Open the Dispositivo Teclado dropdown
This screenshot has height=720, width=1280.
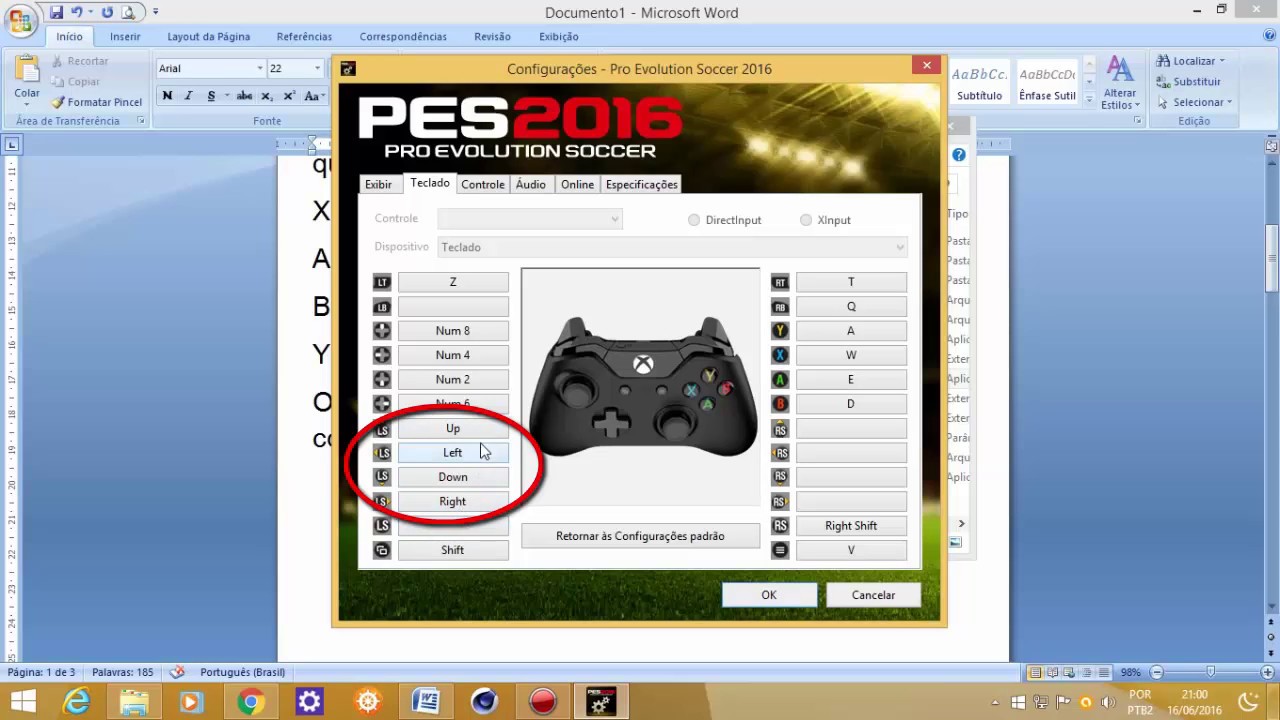click(x=672, y=247)
